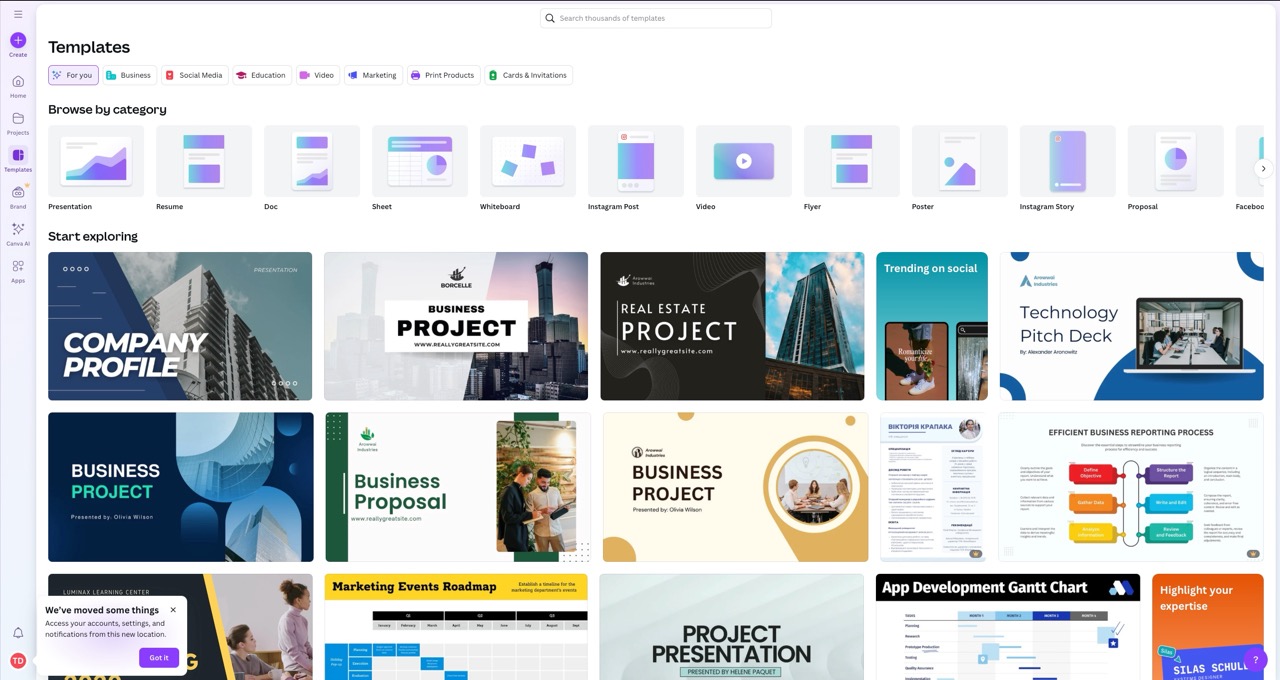Launch Canva AI from sidebar
The width and height of the screenshot is (1280, 680).
pos(18,230)
